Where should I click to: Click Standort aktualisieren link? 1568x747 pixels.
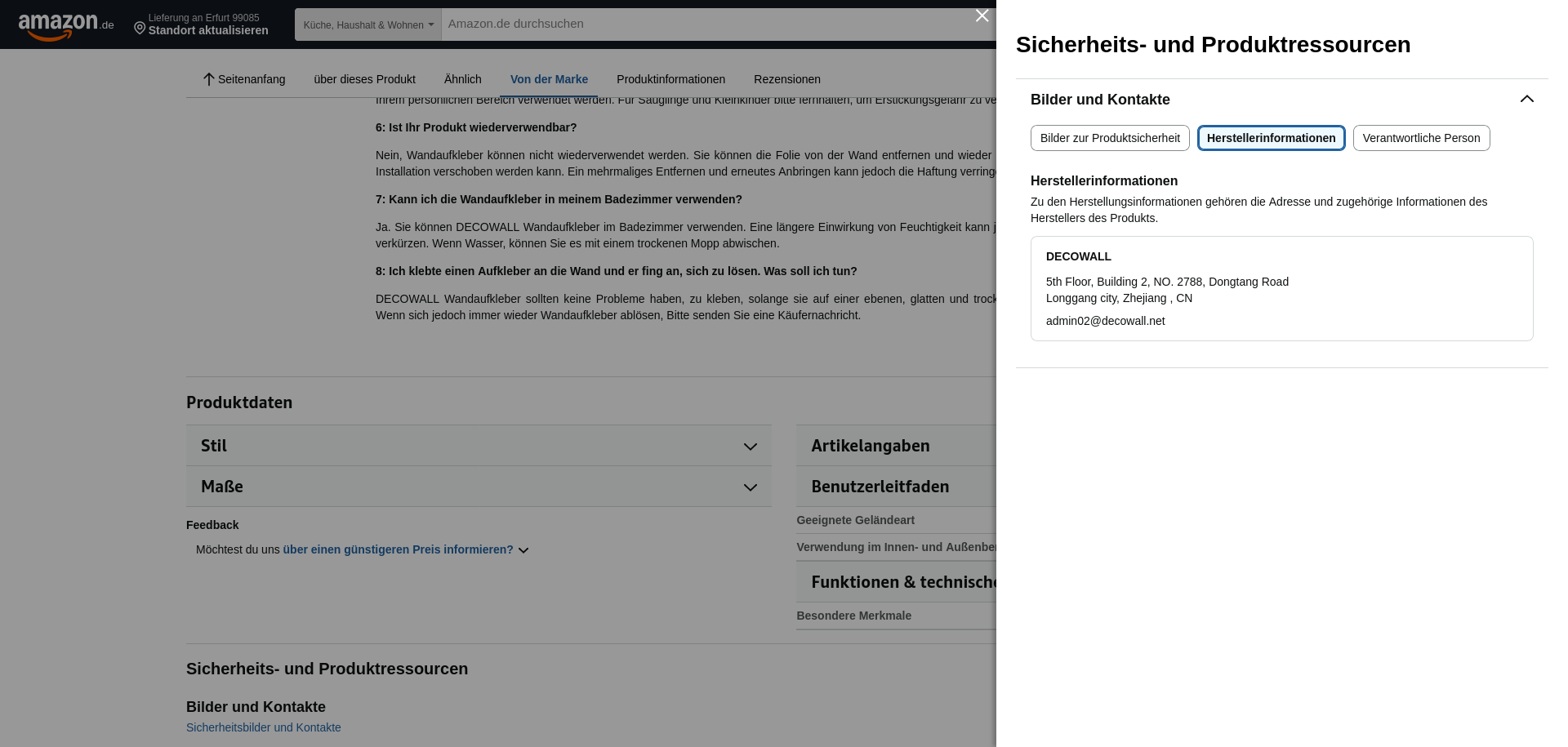[208, 30]
